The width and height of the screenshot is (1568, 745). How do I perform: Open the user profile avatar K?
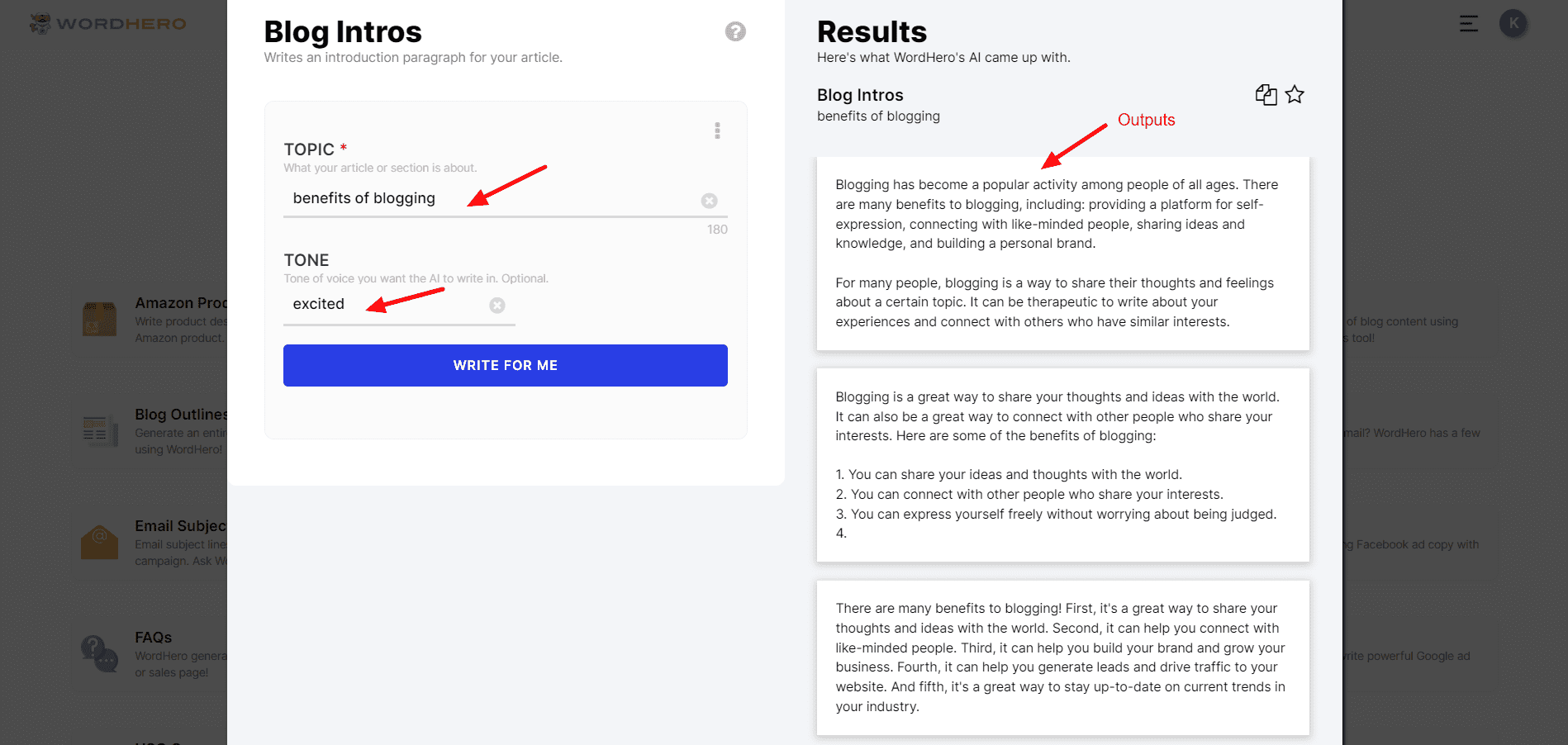point(1513,23)
